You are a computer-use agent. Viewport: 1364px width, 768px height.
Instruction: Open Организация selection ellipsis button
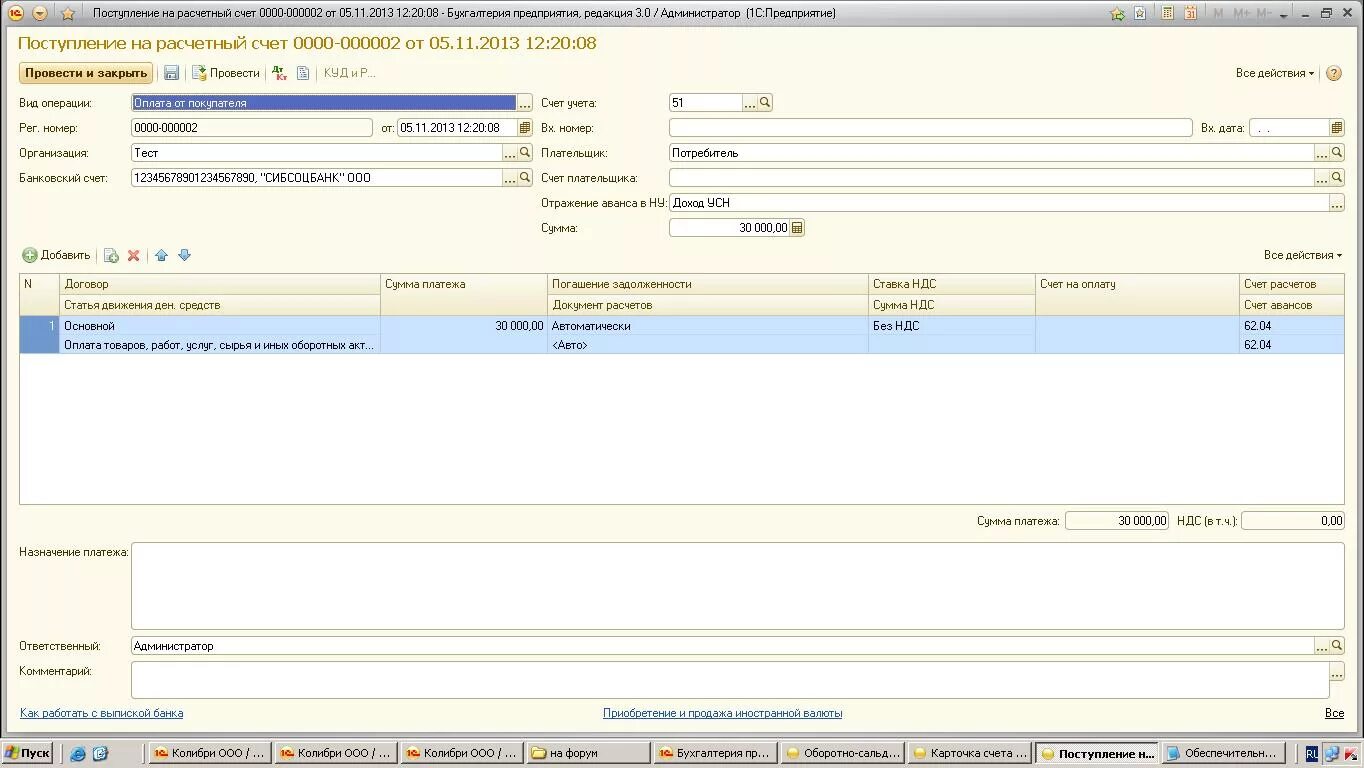(x=510, y=153)
